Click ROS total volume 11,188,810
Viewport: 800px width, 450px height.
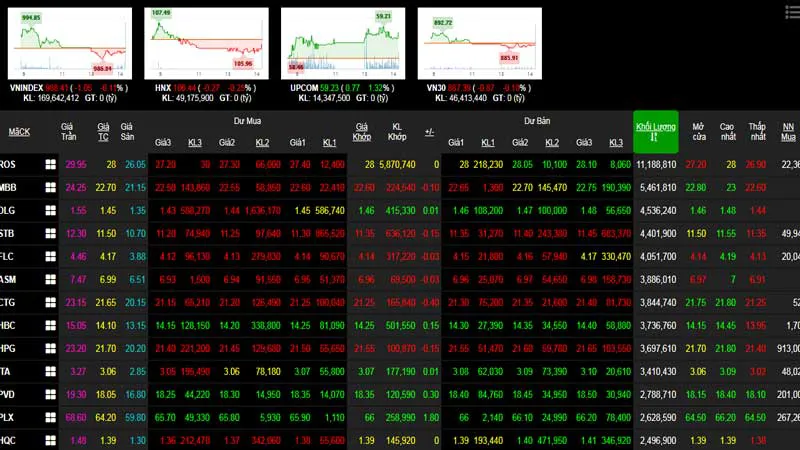click(656, 164)
